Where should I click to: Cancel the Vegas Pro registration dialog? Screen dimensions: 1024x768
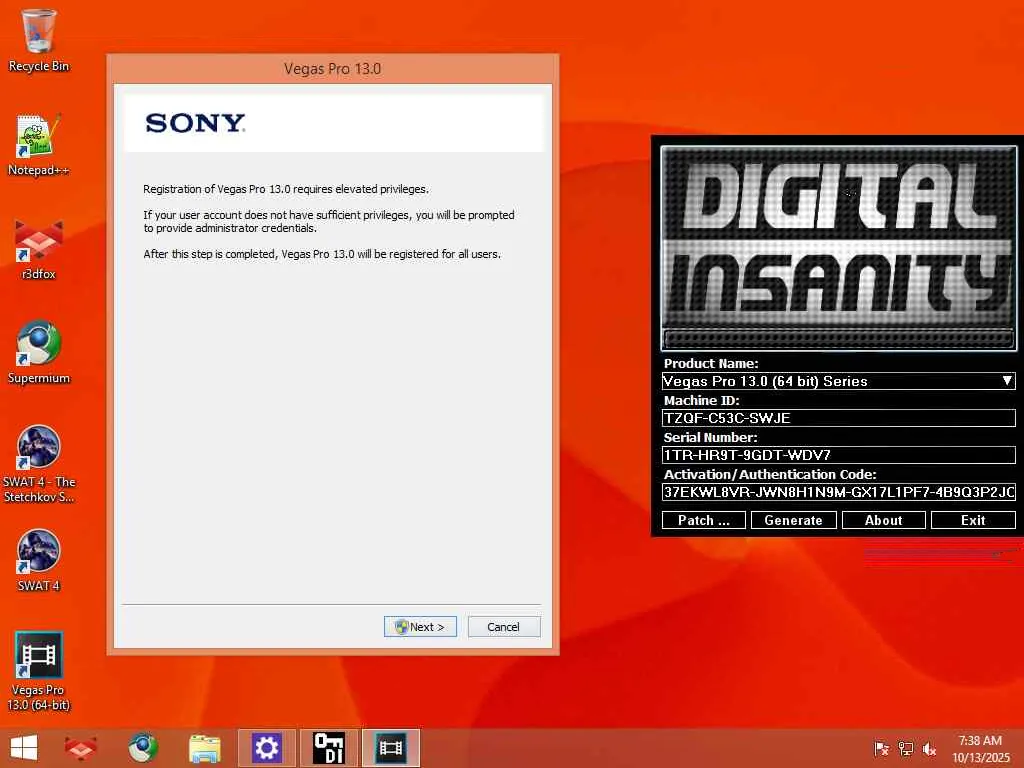[504, 627]
